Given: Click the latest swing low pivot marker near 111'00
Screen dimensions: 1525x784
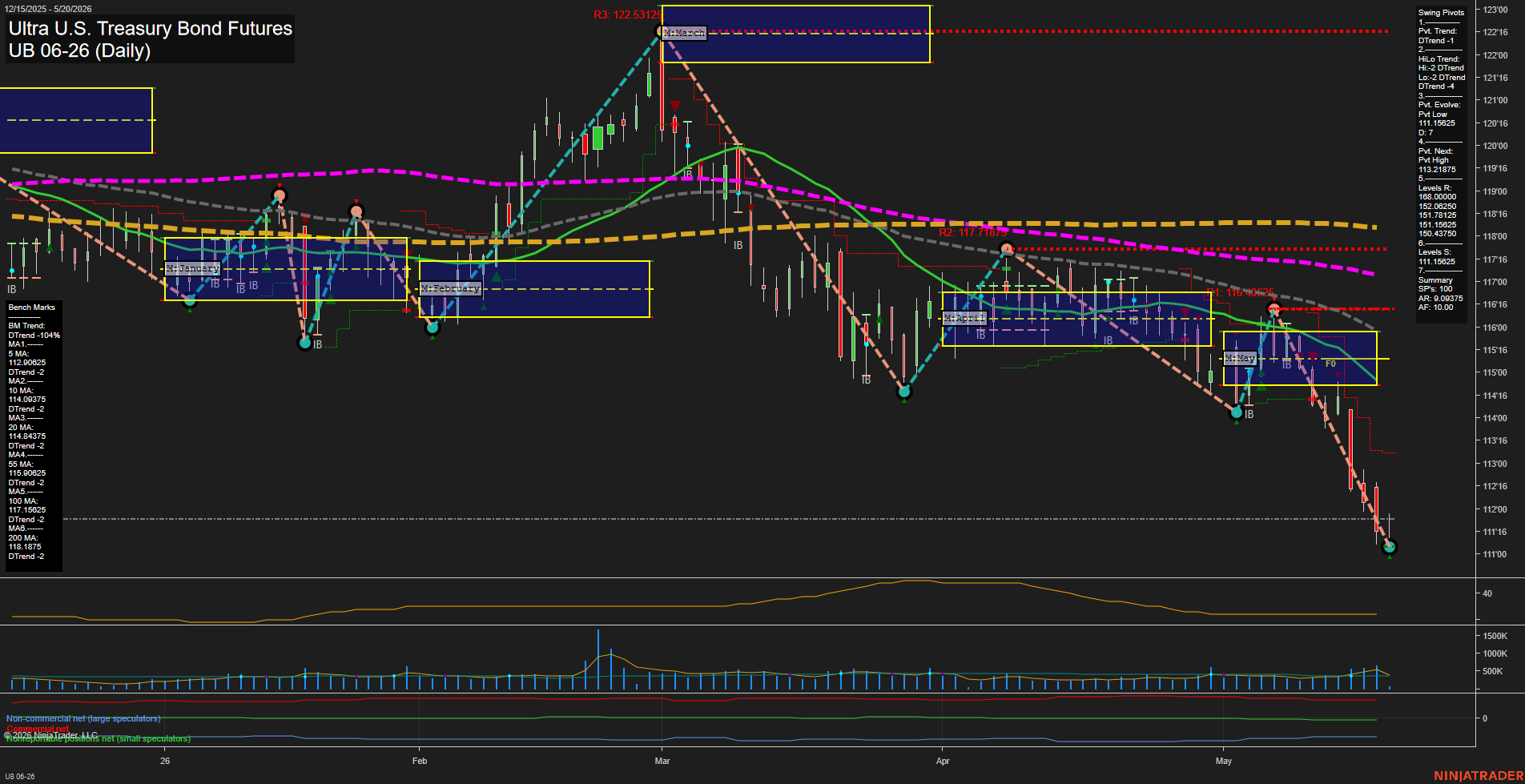Looking at the screenshot, I should click(x=1390, y=547).
